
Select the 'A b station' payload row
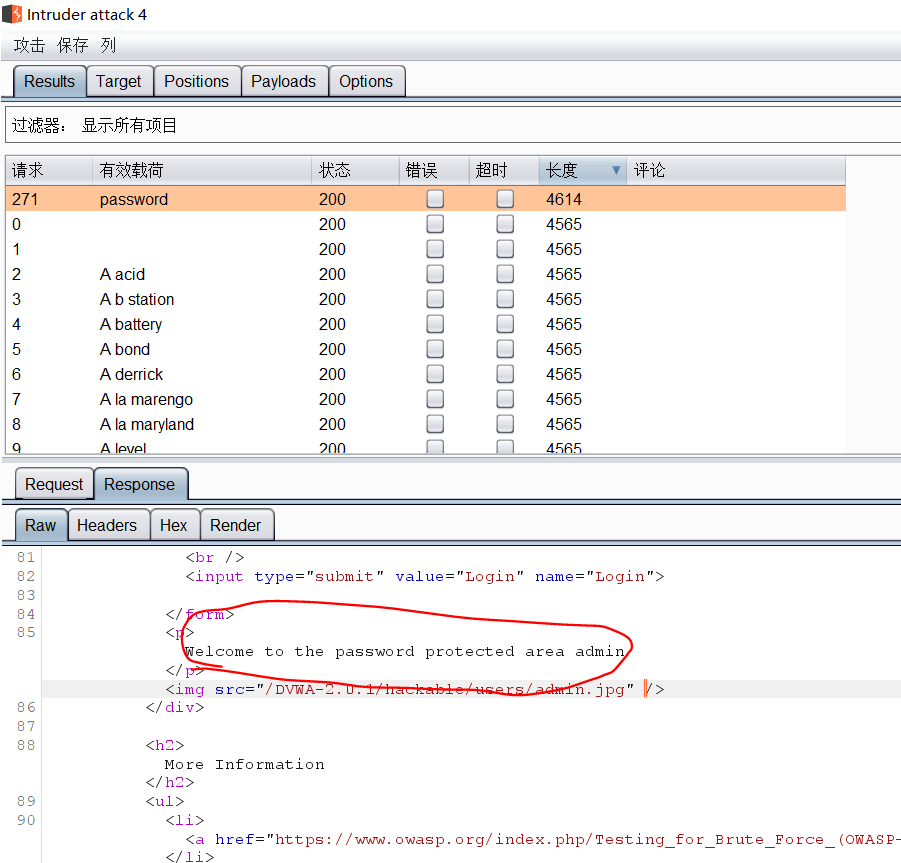click(425, 299)
